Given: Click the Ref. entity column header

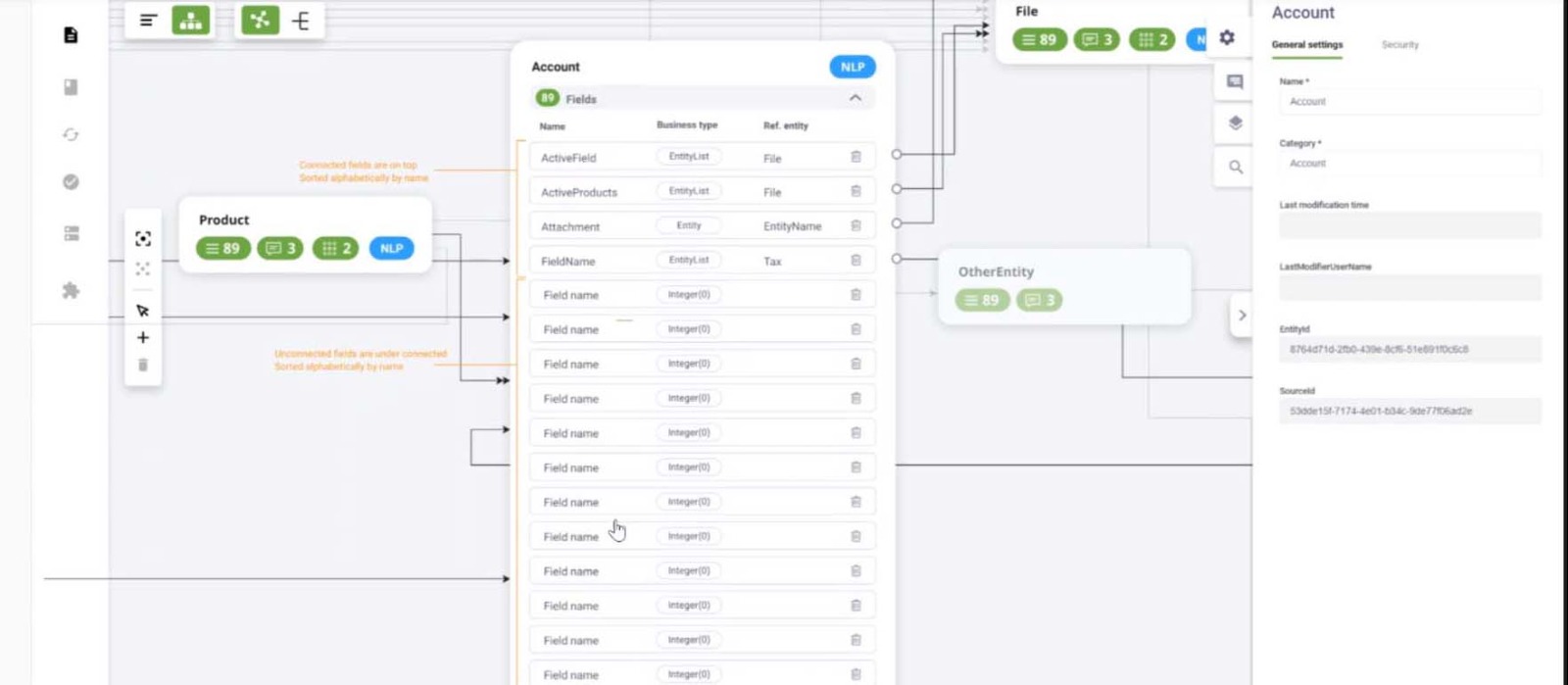Looking at the screenshot, I should (786, 125).
